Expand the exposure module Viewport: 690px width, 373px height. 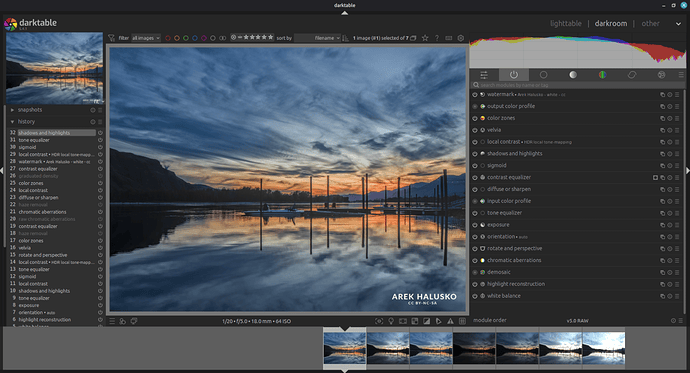[x=498, y=225]
